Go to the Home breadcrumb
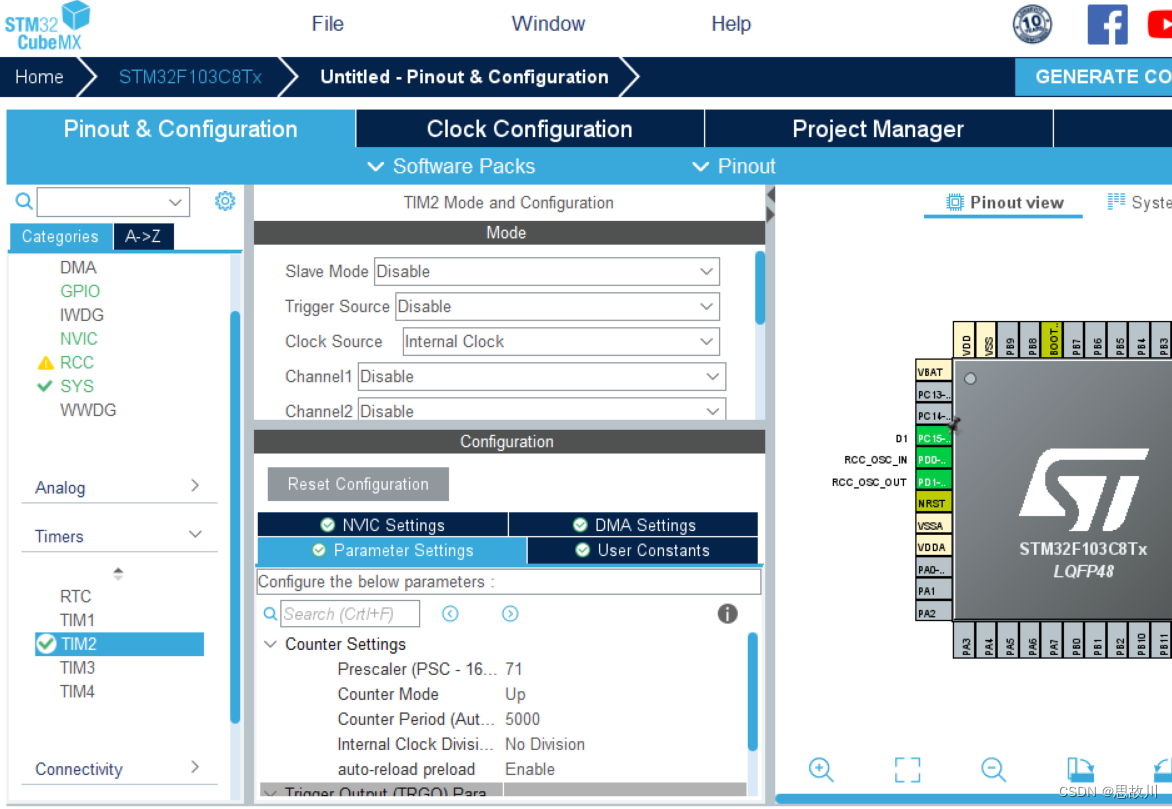1172x809 pixels. [x=39, y=76]
